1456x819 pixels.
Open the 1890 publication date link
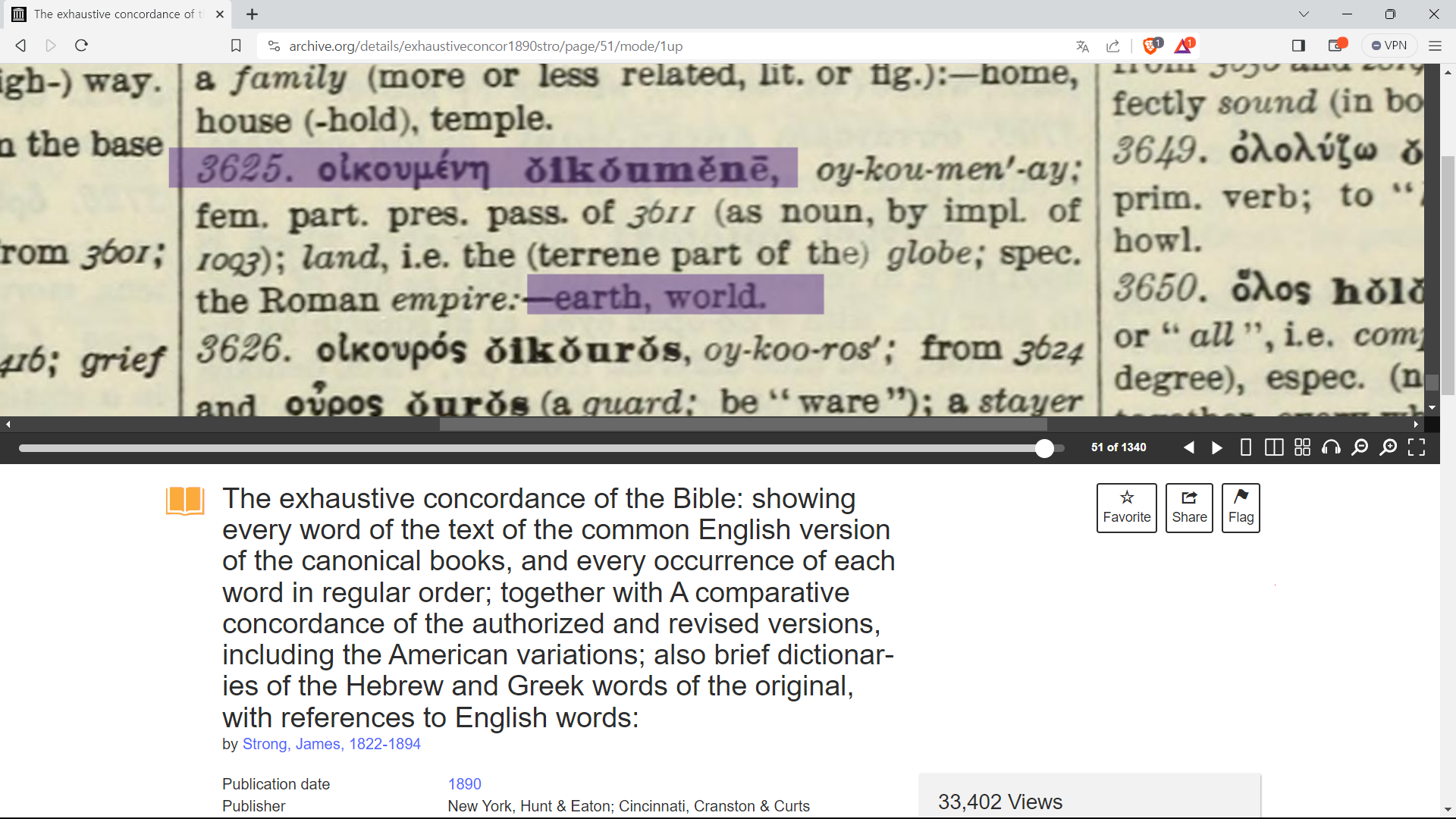464,784
